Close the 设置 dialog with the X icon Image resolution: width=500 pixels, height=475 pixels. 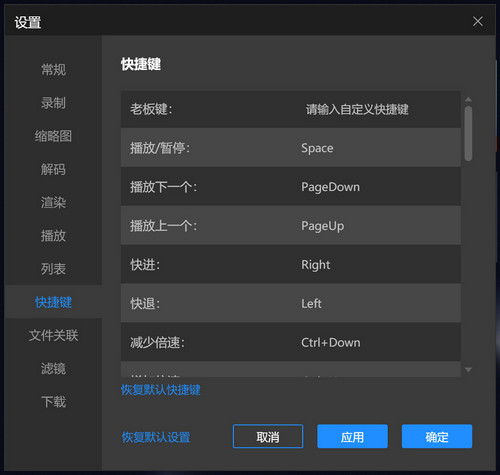[478, 21]
